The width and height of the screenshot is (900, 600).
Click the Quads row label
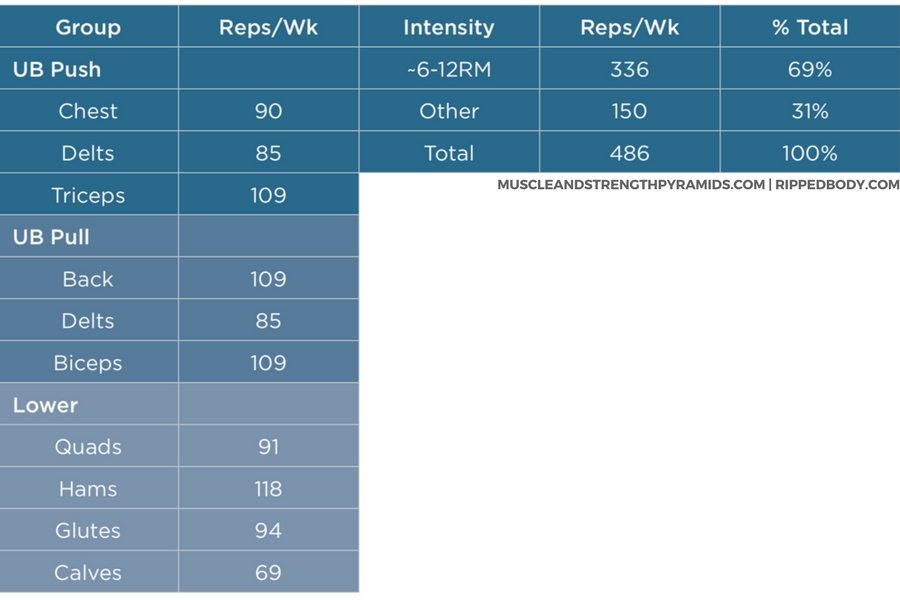88,447
